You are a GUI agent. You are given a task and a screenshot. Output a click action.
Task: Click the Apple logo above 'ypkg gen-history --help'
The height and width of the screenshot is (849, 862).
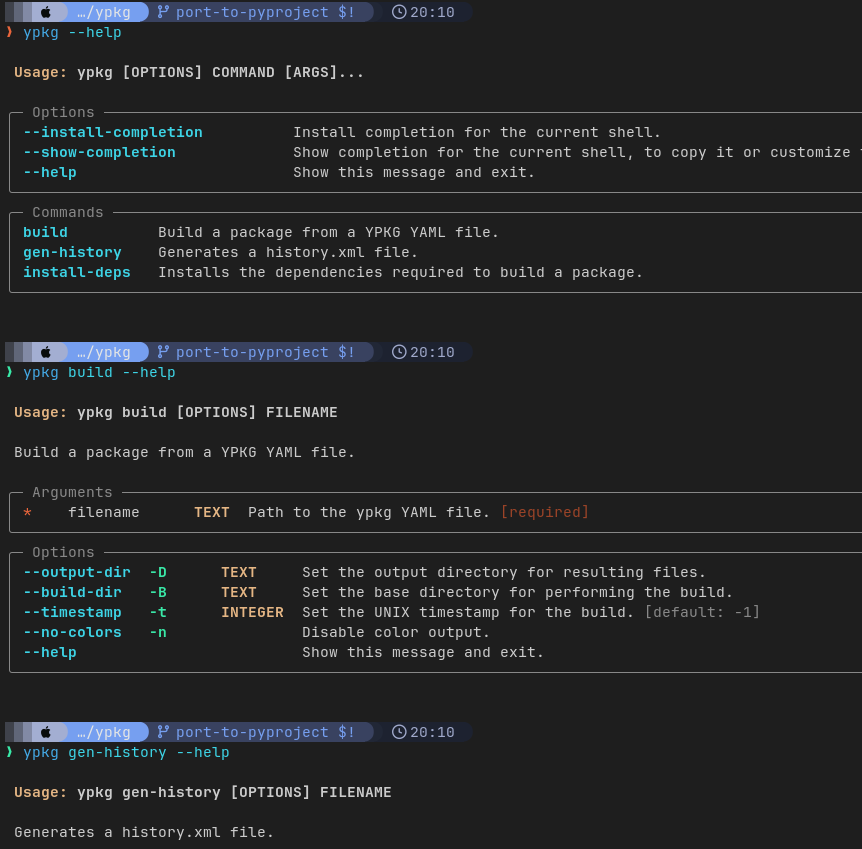tap(45, 732)
